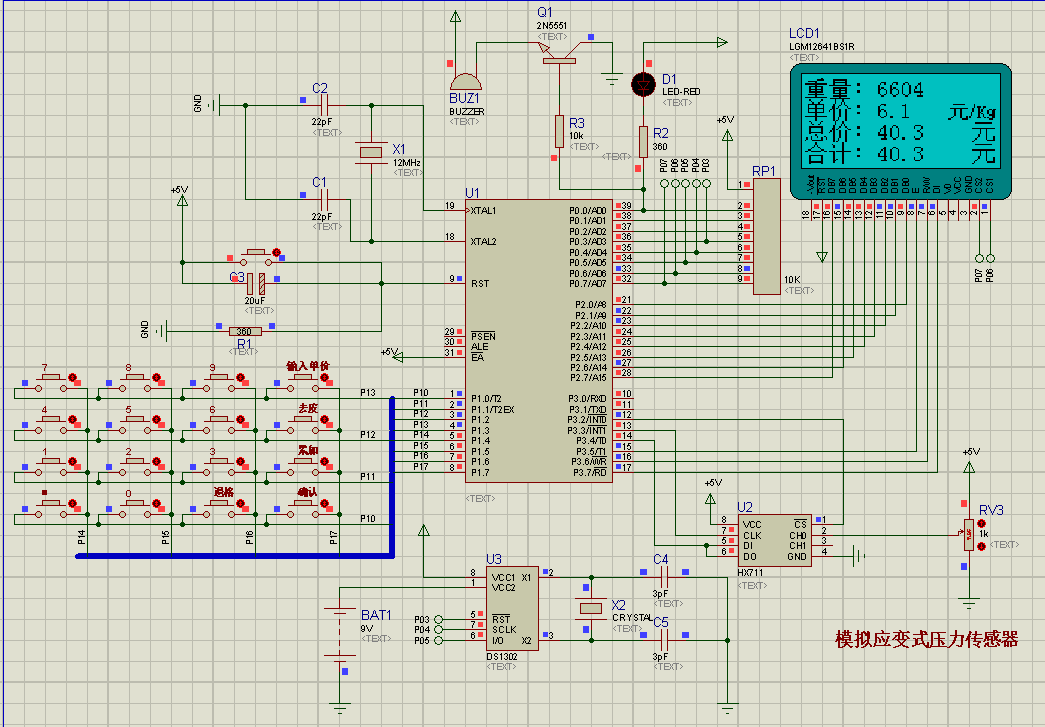
Task: Select the U3 DS1302 clock chip
Action: [x=513, y=609]
